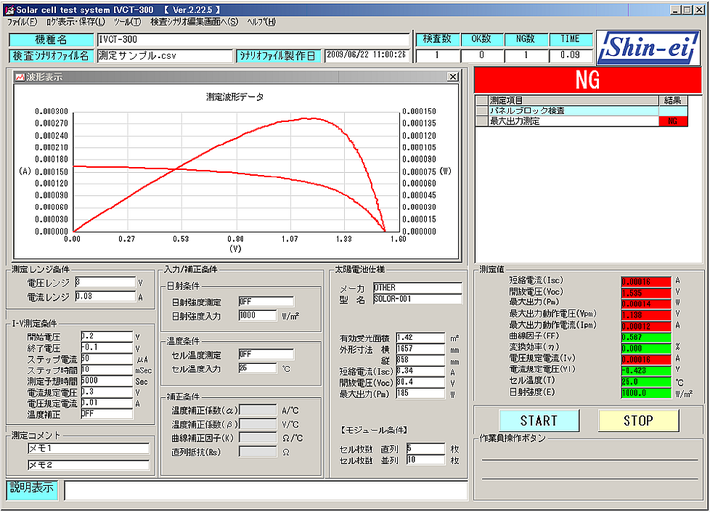Click the 有効受光面積 field 1.42
710x512 pixels.
[x=420, y=338]
